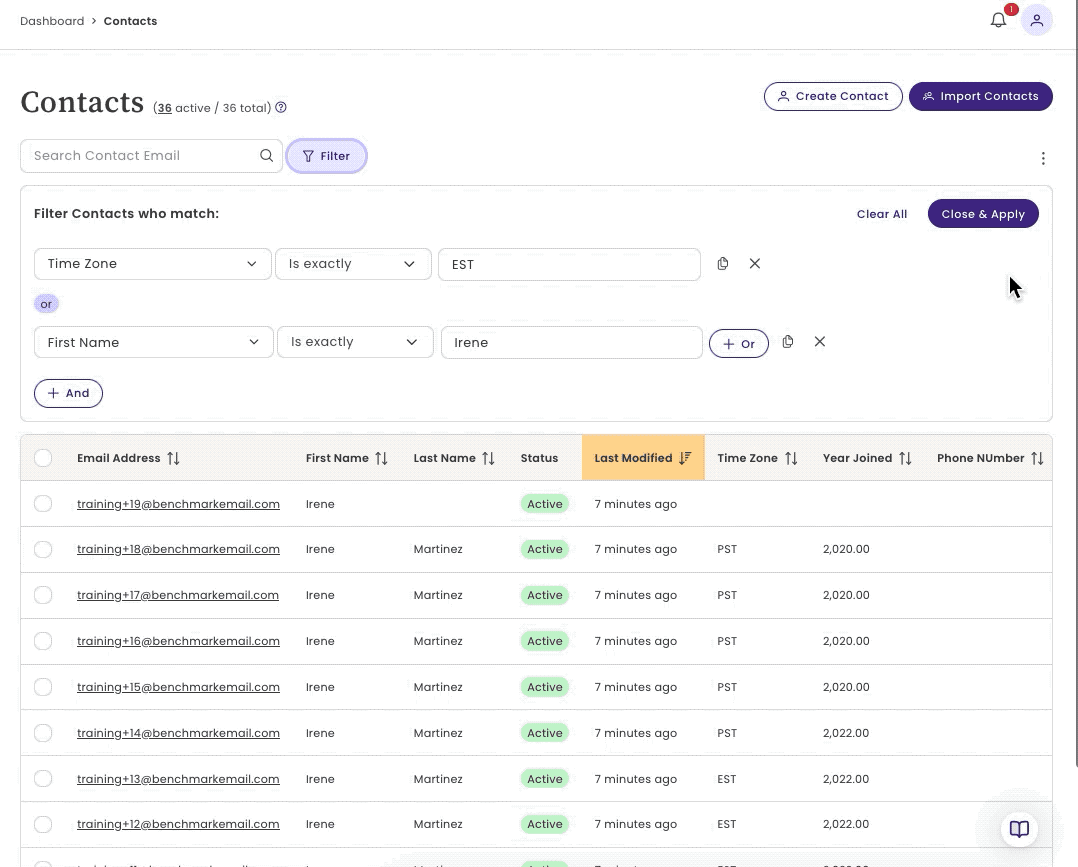
Task: Select all contacts via header checkbox
Action: 43,457
